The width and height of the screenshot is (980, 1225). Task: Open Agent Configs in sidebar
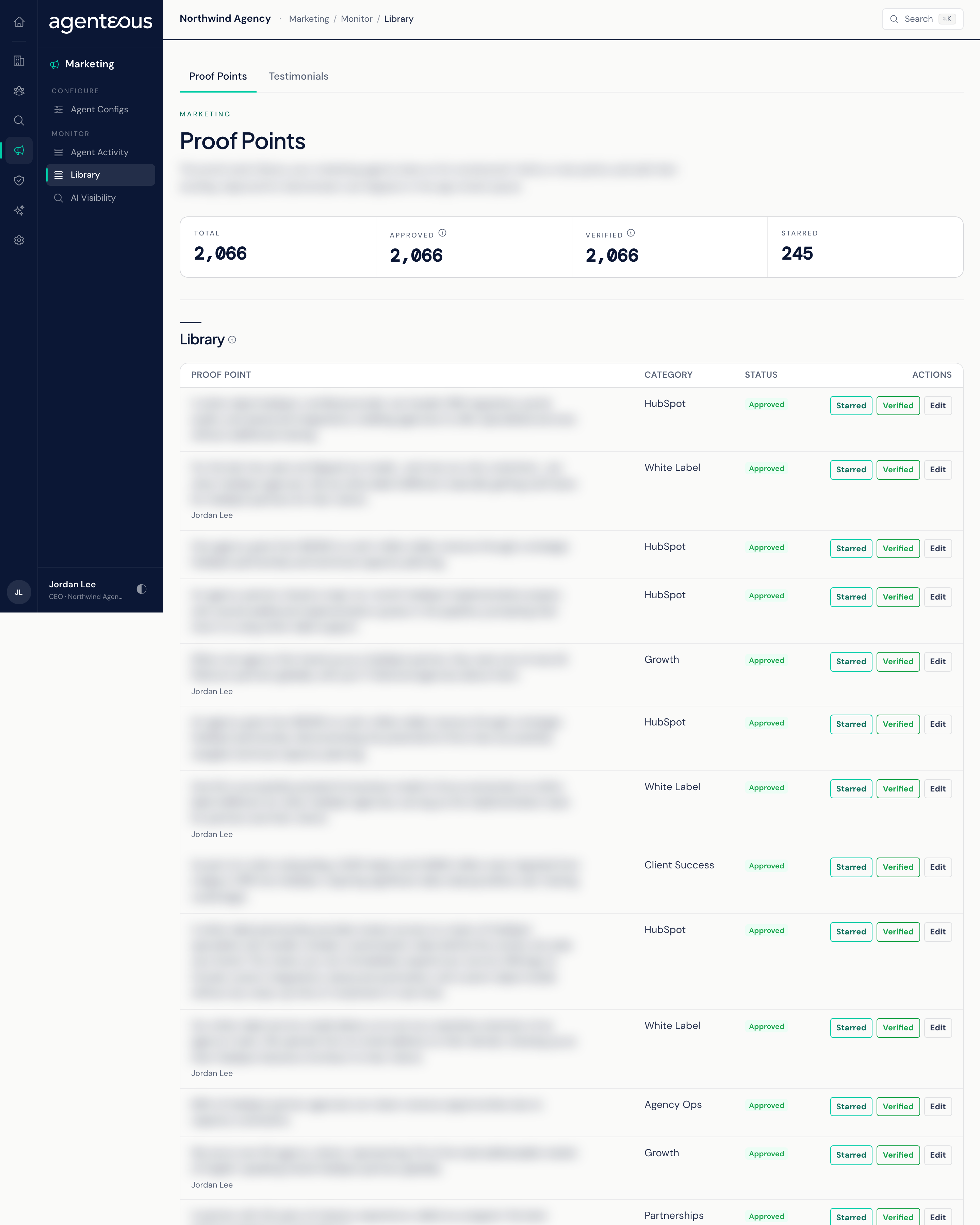coord(100,109)
